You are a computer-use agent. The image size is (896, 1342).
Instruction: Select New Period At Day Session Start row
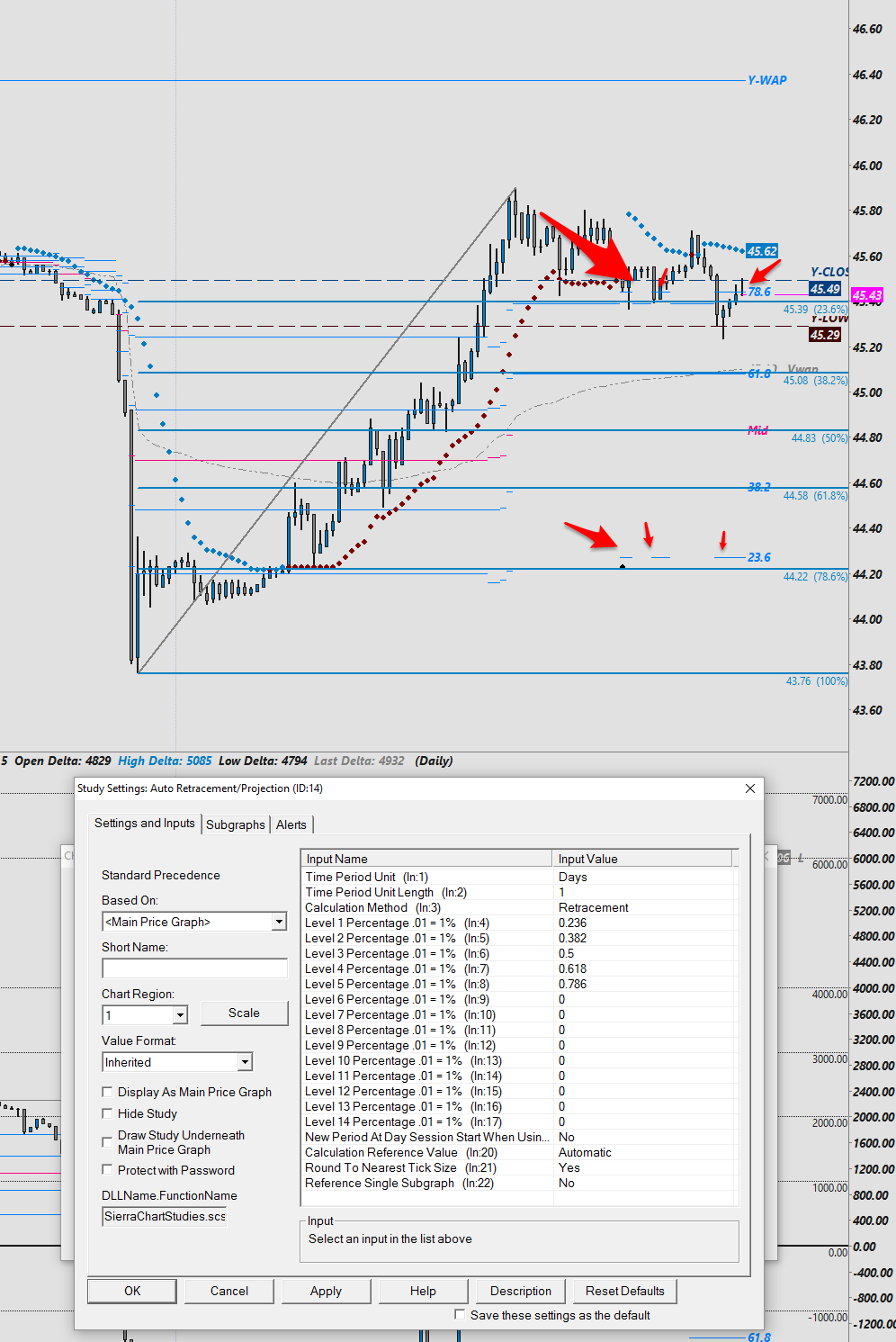click(x=519, y=1137)
